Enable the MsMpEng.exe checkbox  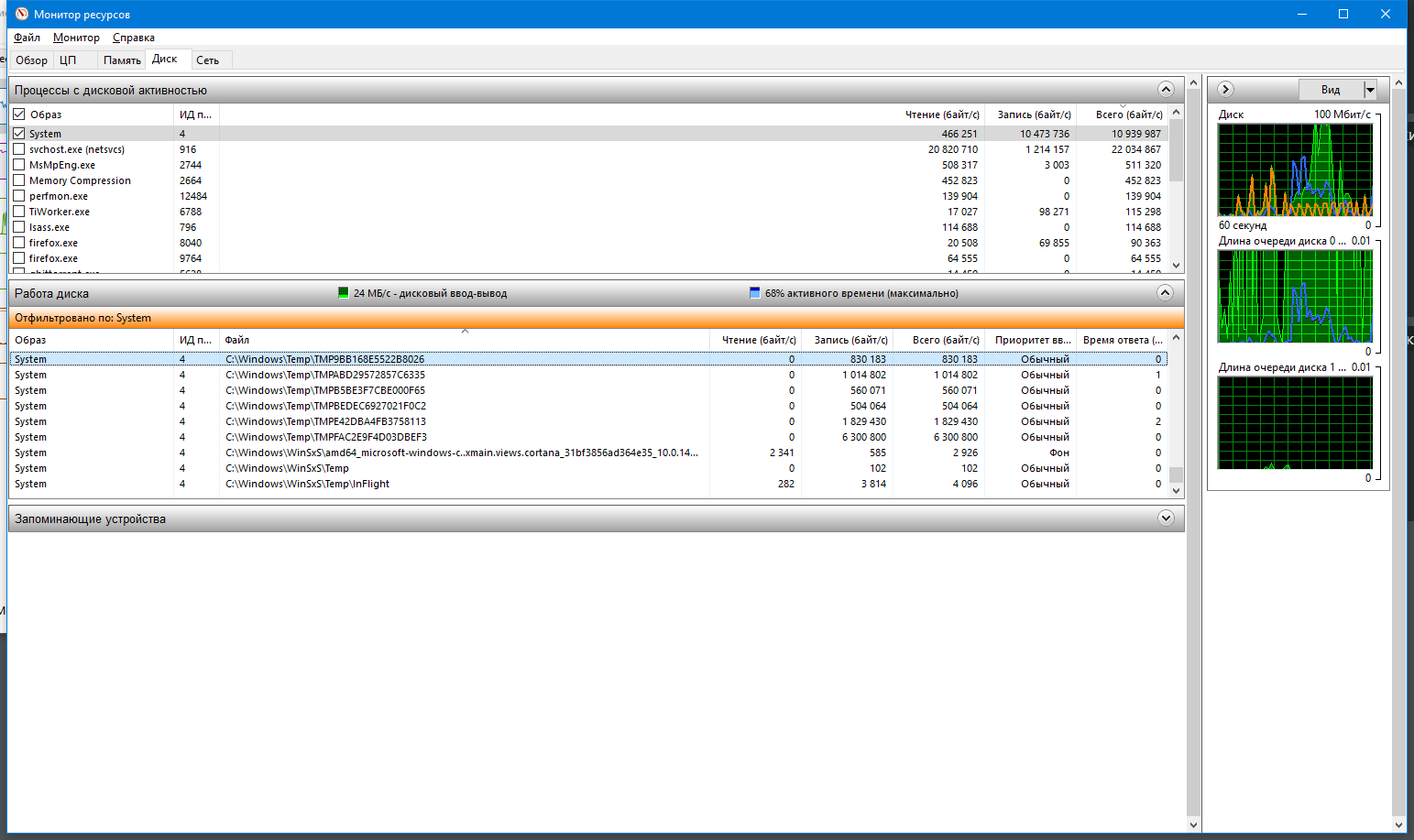pyautogui.click(x=19, y=165)
